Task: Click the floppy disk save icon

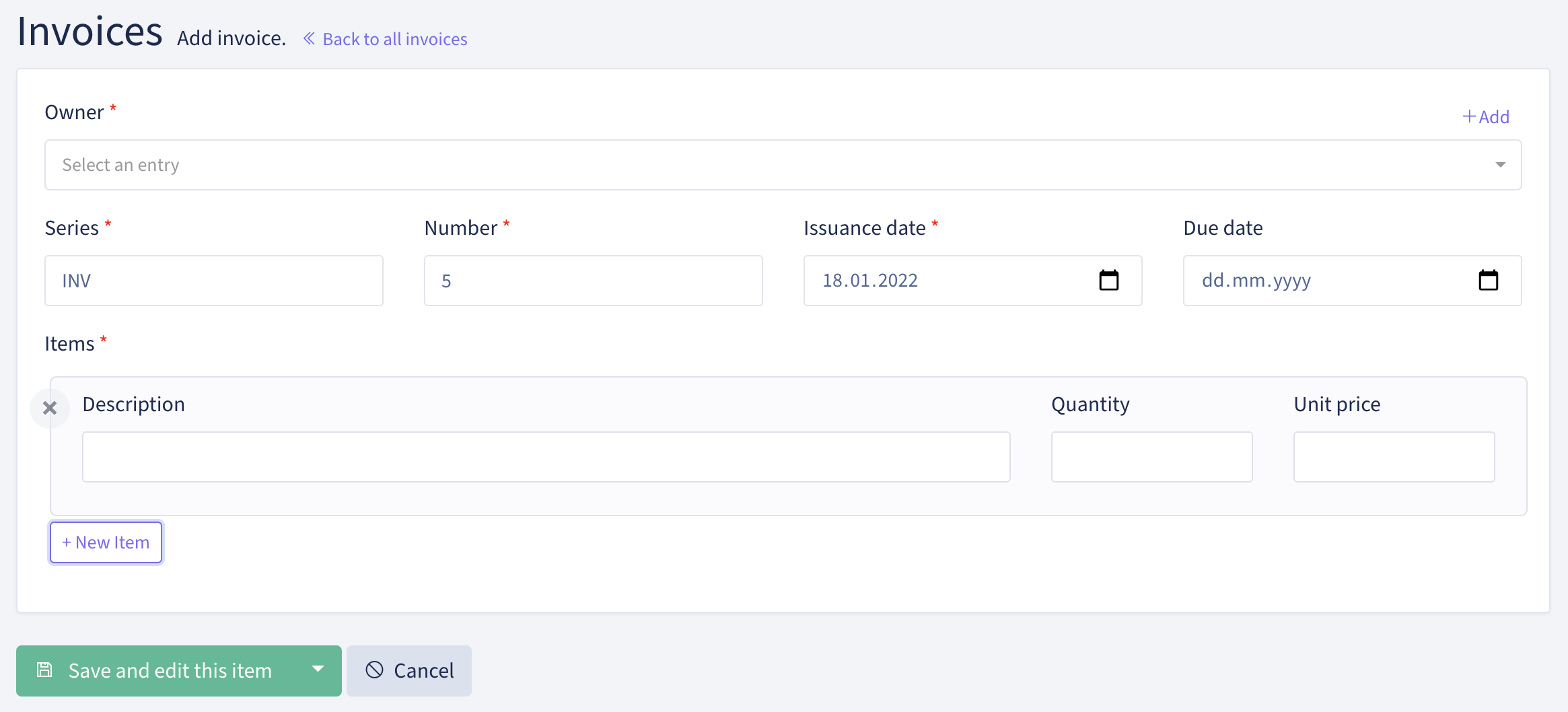Action: click(44, 670)
